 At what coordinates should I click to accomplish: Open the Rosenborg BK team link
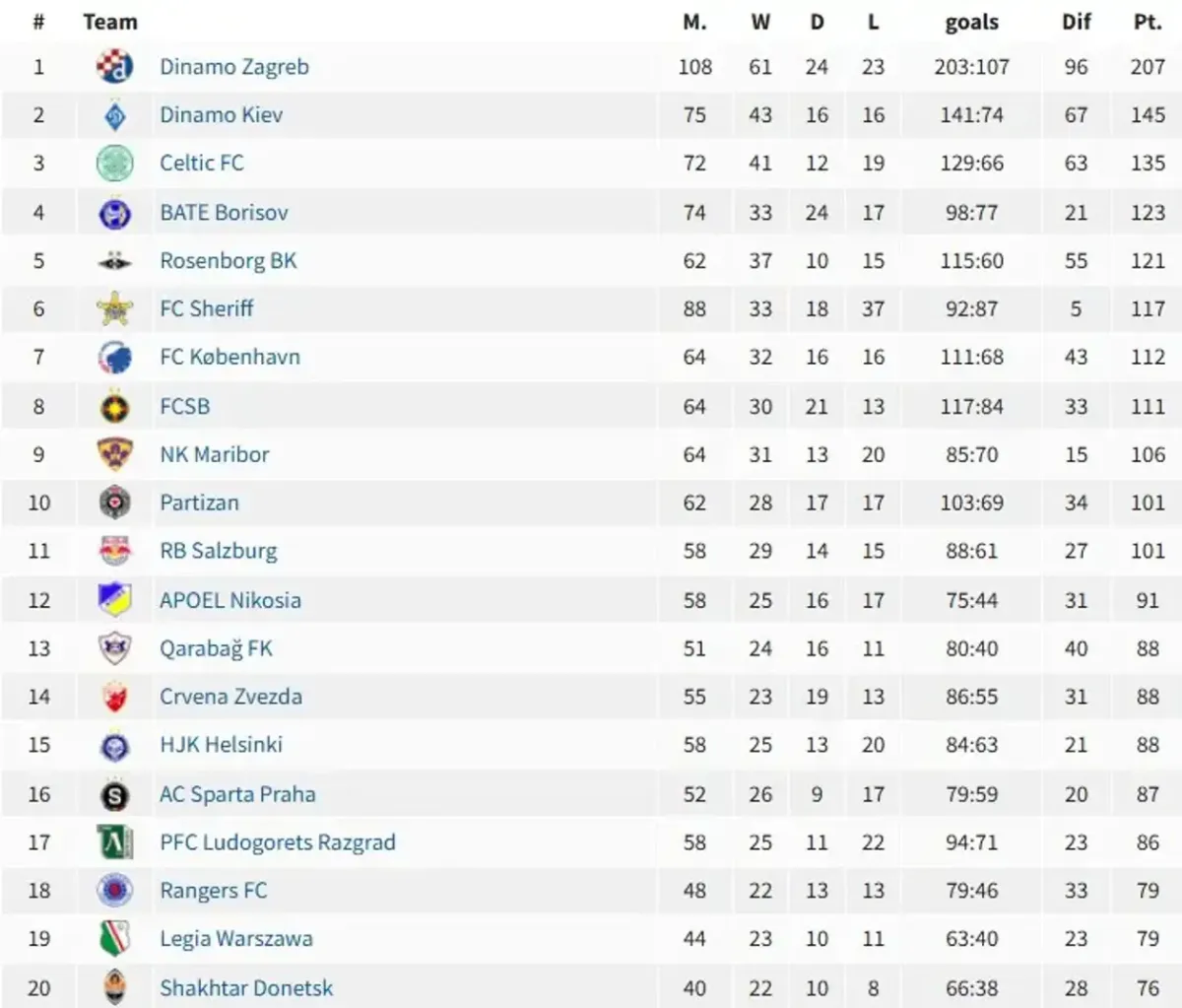(x=229, y=261)
